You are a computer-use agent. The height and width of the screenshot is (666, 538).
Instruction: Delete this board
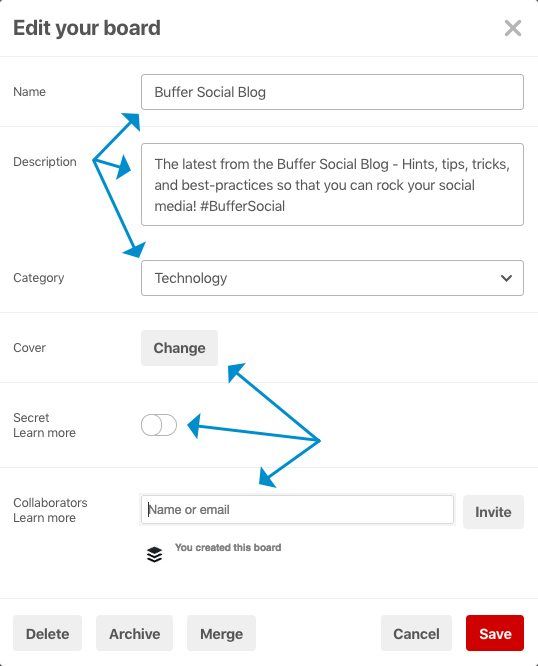[47, 633]
